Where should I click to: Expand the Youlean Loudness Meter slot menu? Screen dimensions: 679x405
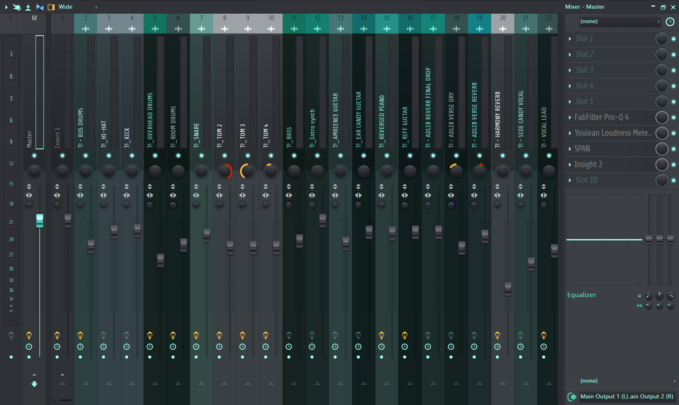pyautogui.click(x=571, y=132)
